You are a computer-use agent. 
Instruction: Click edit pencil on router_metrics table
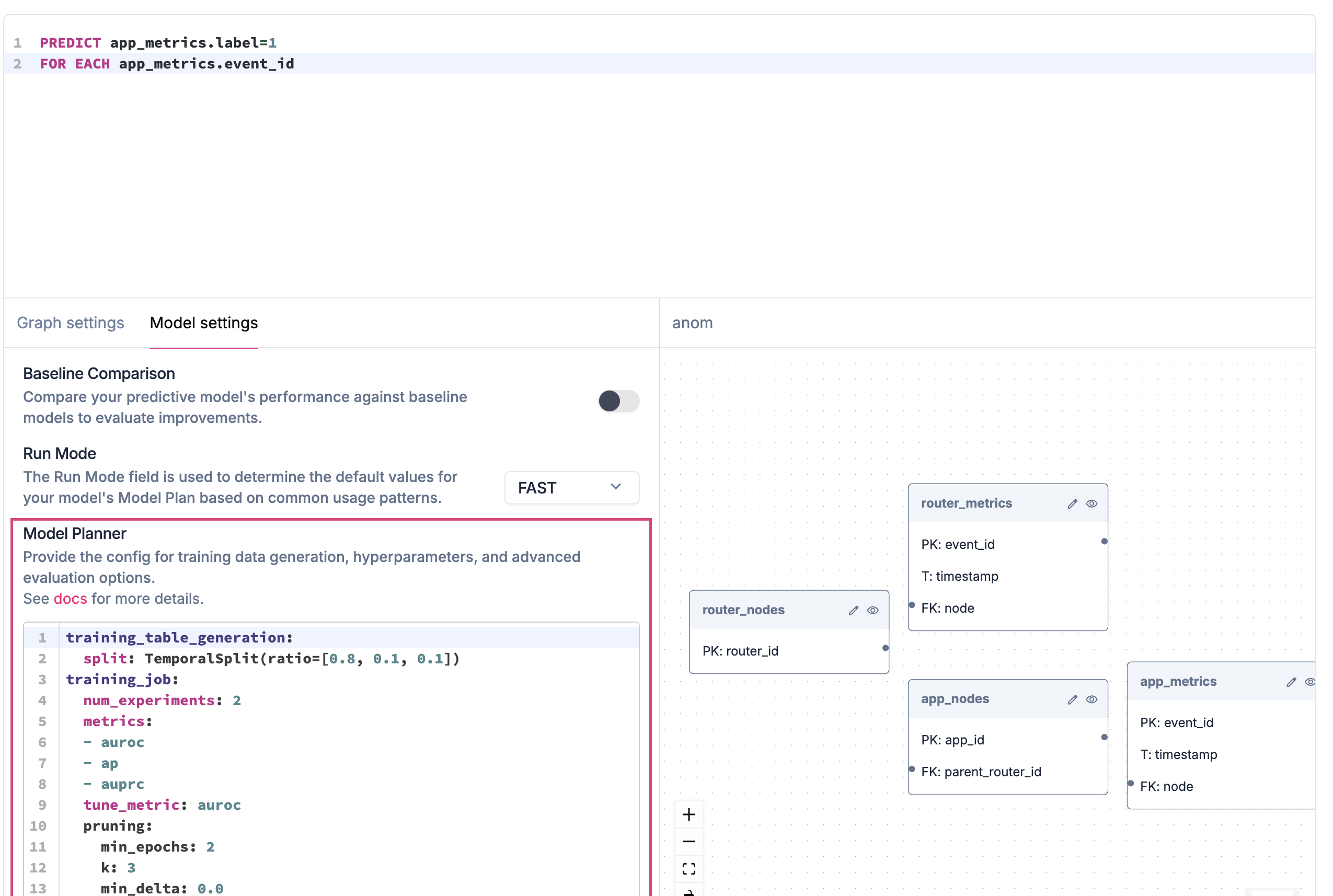coord(1072,503)
